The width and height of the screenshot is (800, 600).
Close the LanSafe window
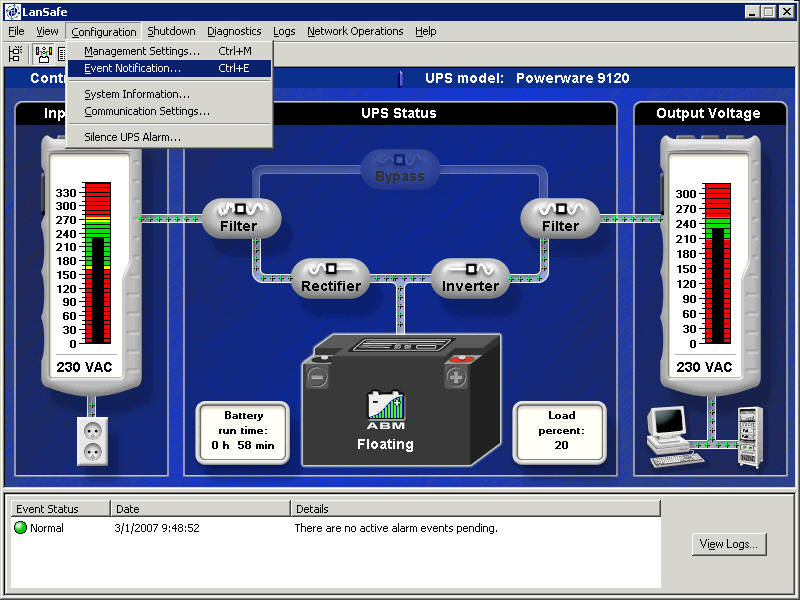[x=787, y=12]
